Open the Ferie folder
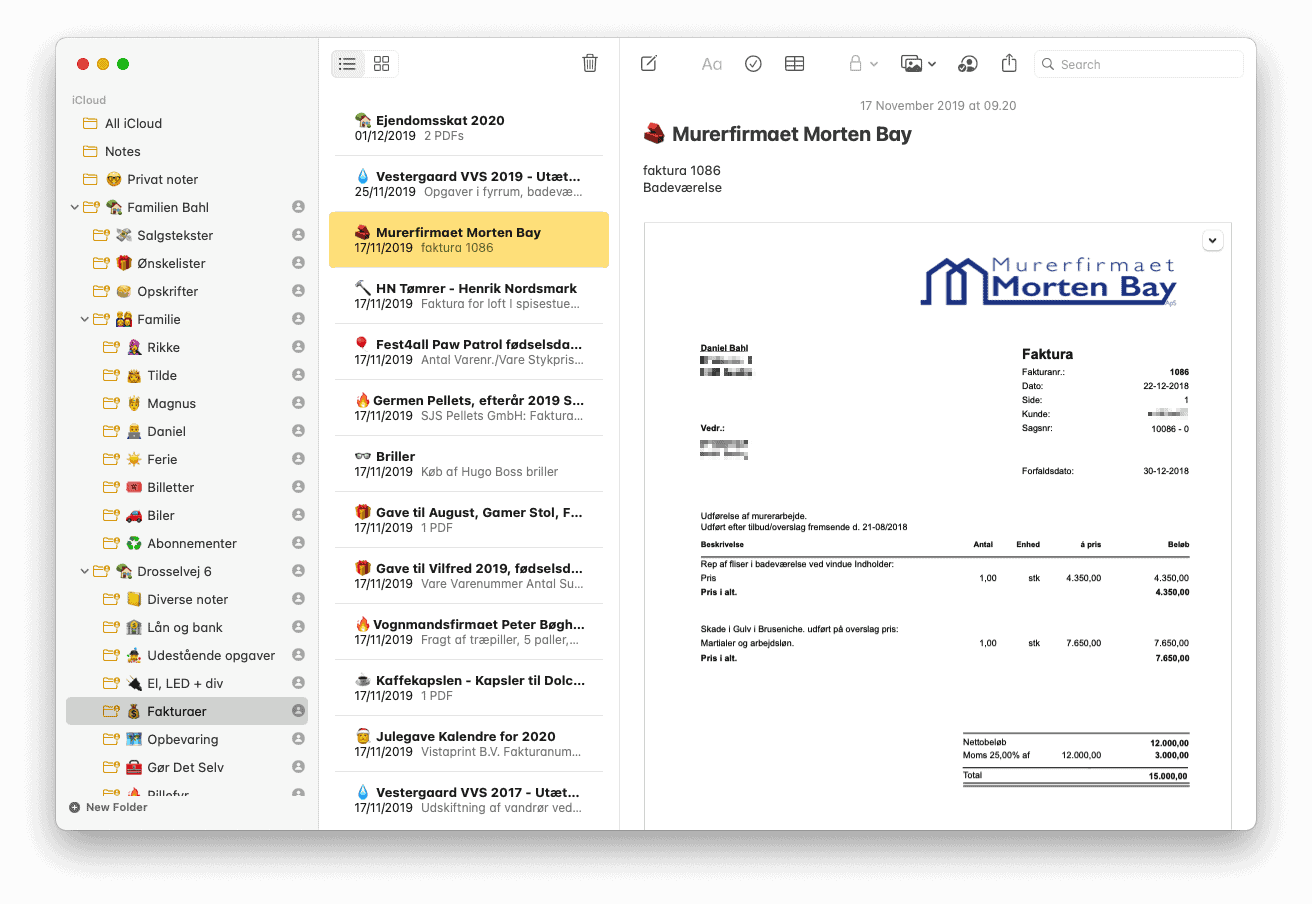The image size is (1312, 904). (x=187, y=459)
